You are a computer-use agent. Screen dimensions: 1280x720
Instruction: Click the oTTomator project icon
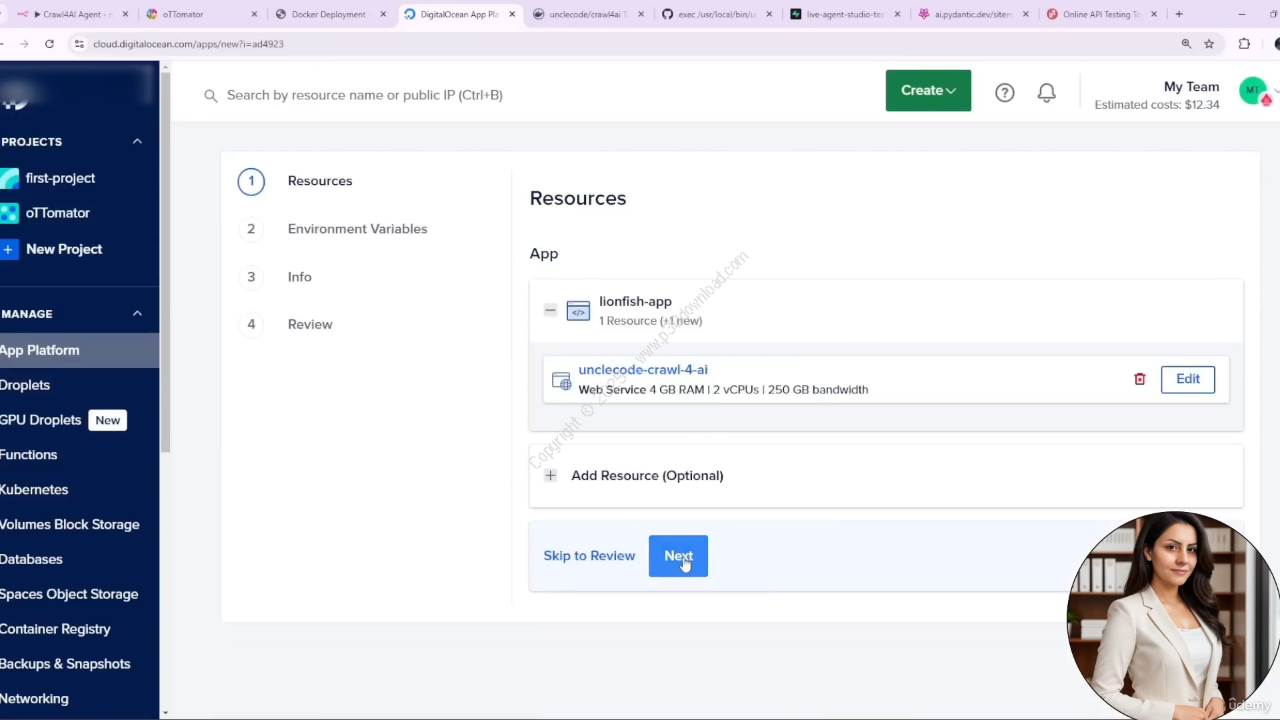[10, 213]
